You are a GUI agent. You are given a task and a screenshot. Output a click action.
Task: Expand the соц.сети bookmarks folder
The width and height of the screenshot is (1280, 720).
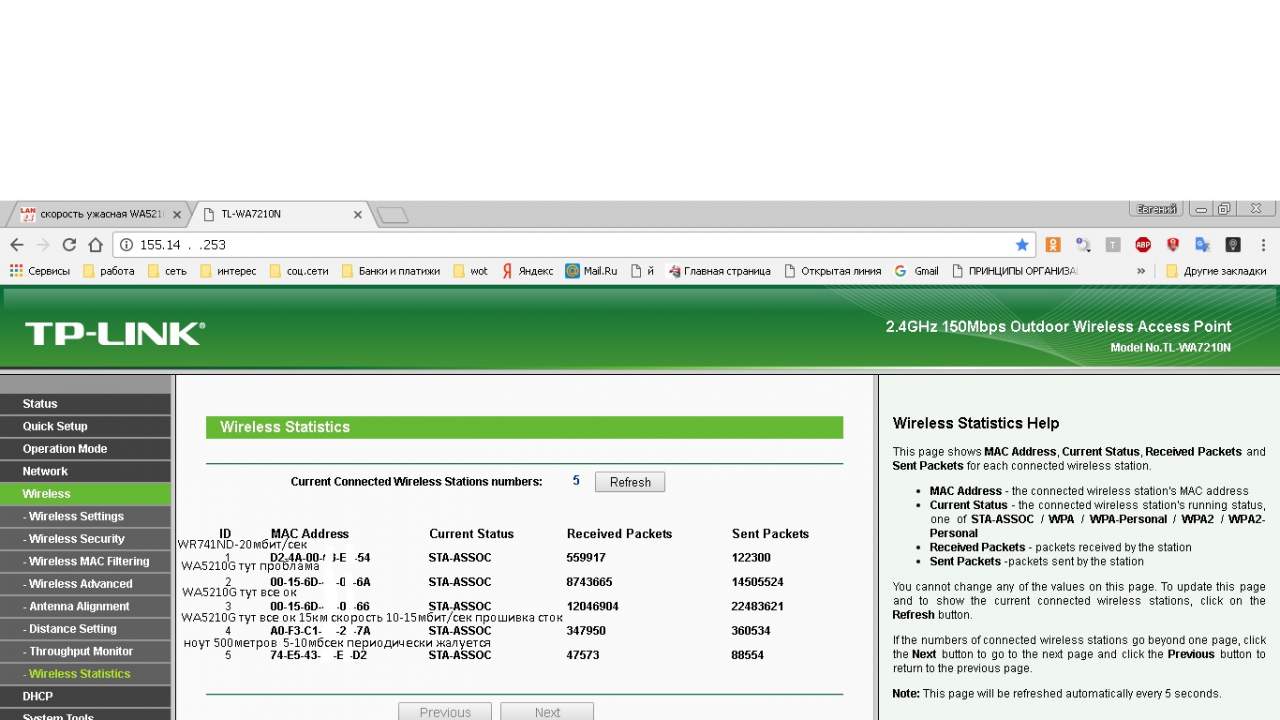(299, 271)
